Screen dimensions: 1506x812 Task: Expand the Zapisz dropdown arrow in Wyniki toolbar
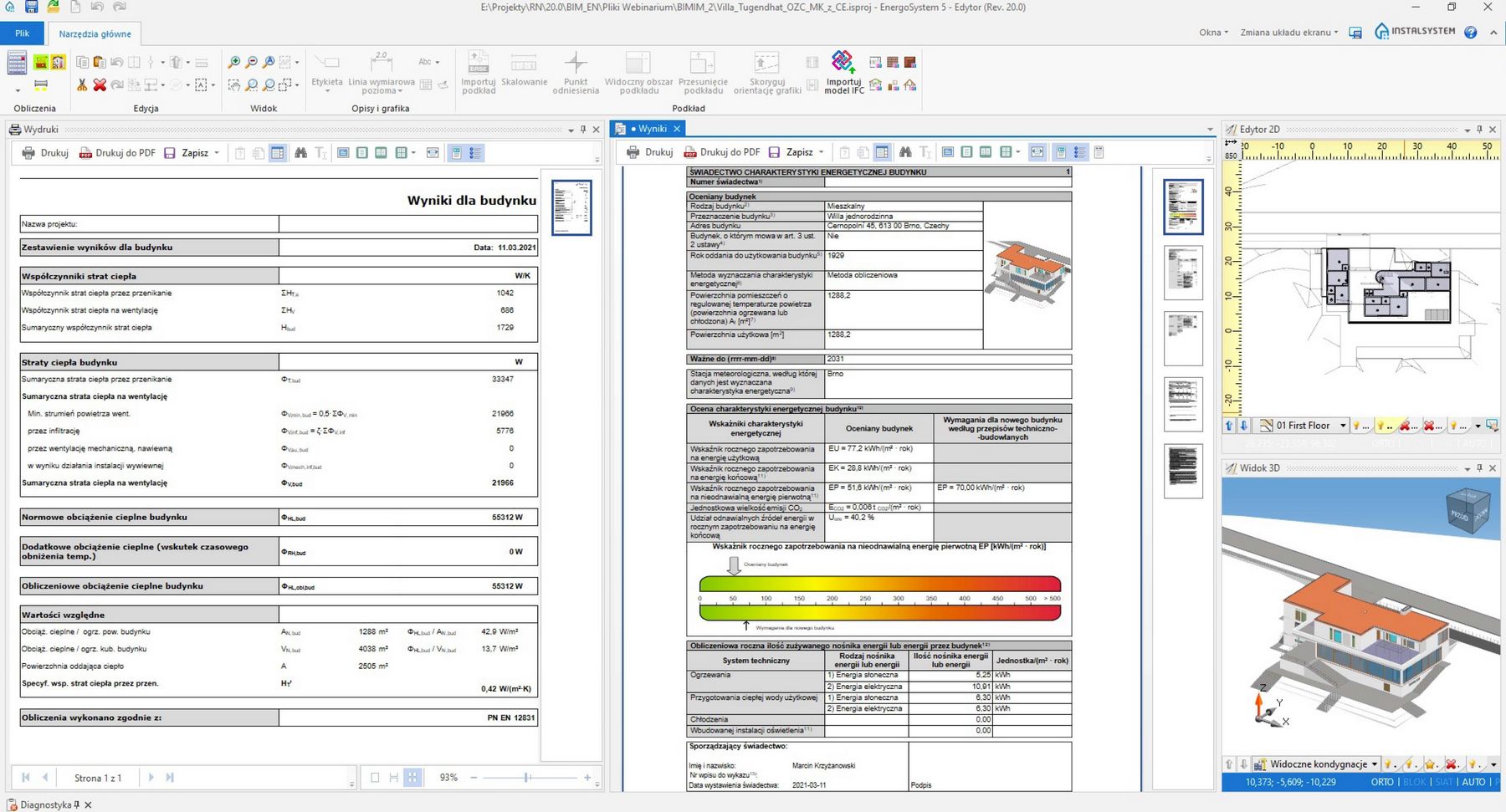pos(821,152)
